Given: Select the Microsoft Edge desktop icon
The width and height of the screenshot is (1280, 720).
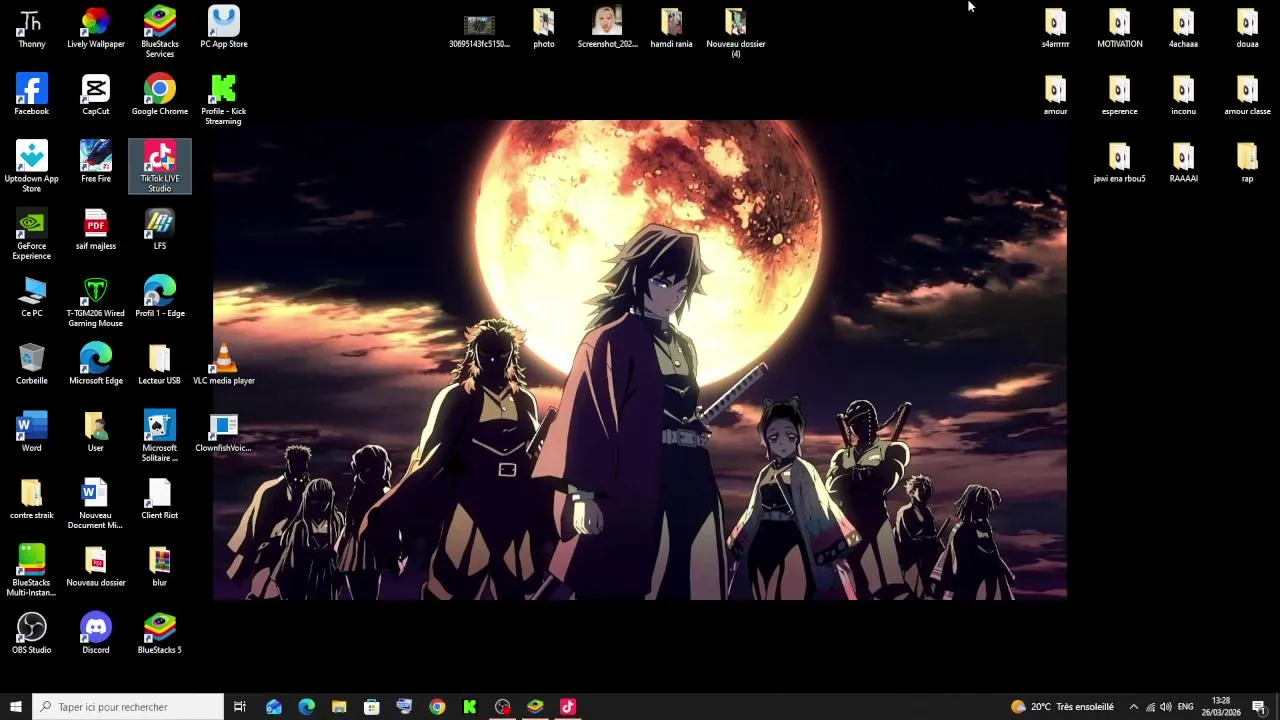Looking at the screenshot, I should click(x=96, y=364).
